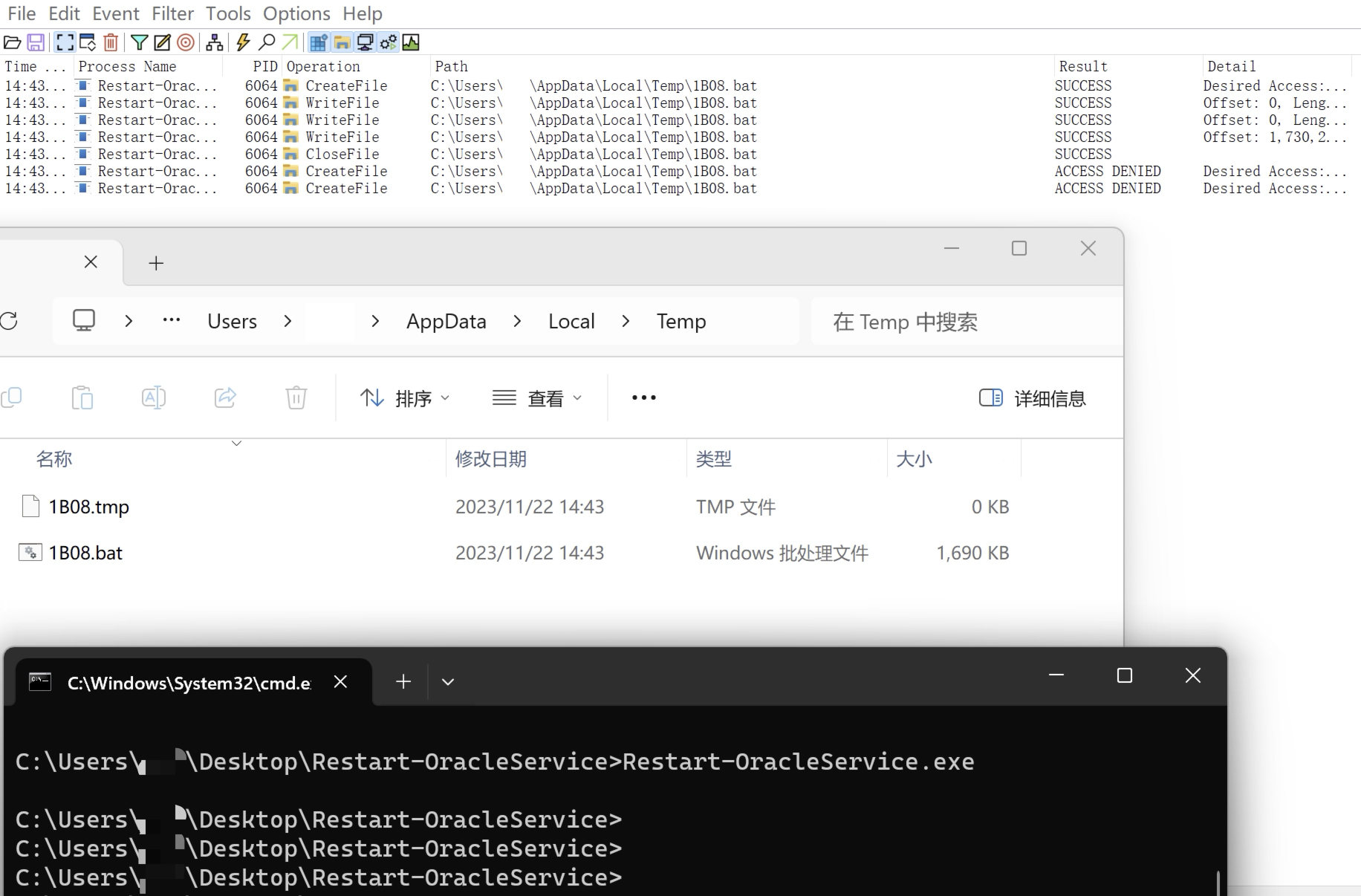Image resolution: width=1361 pixels, height=896 pixels.
Task: Navigate to the AppData breadcrumb folder
Action: tap(445, 321)
